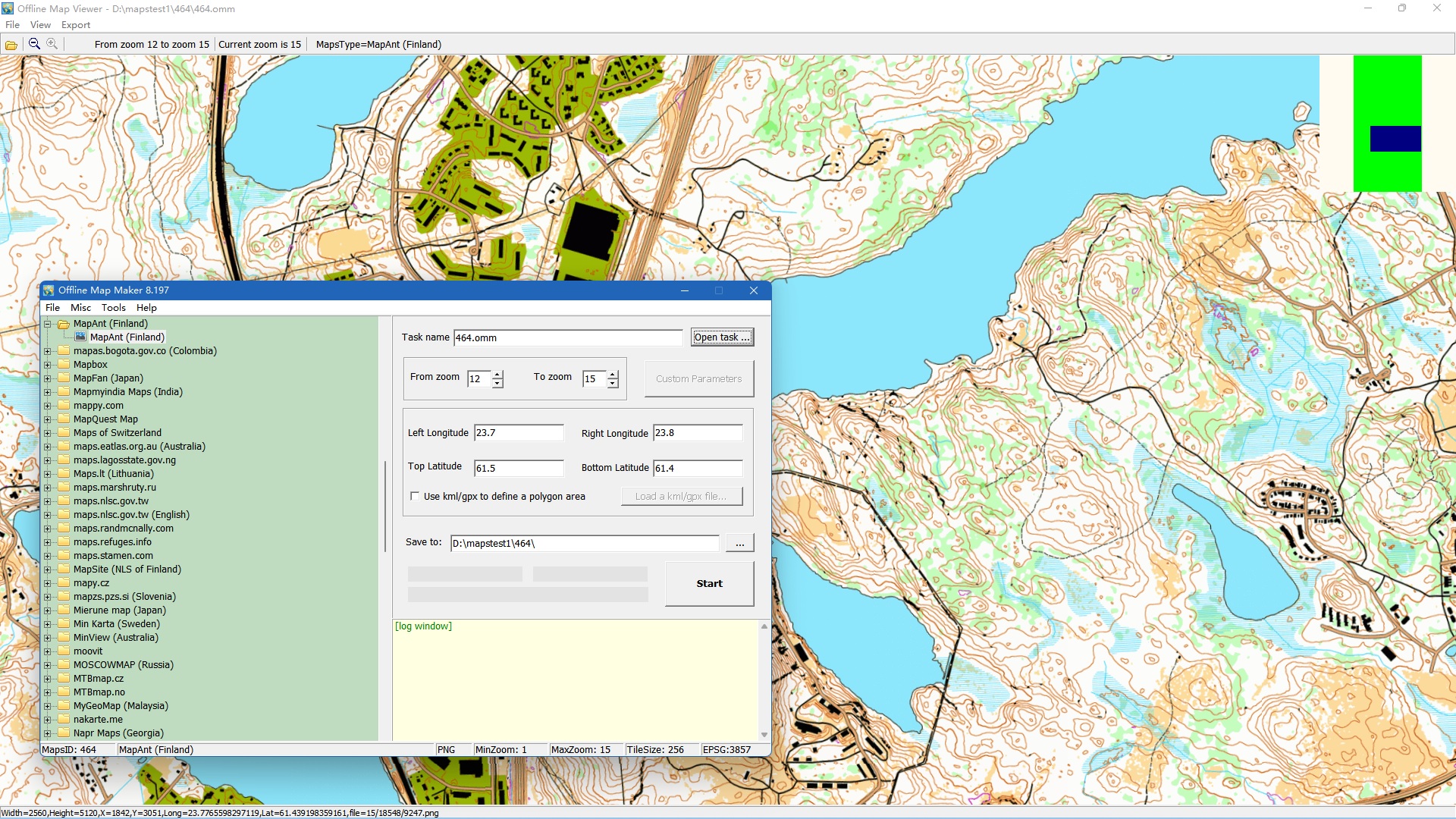Click the Start button
The height and width of the screenshot is (819, 1456).
(709, 583)
